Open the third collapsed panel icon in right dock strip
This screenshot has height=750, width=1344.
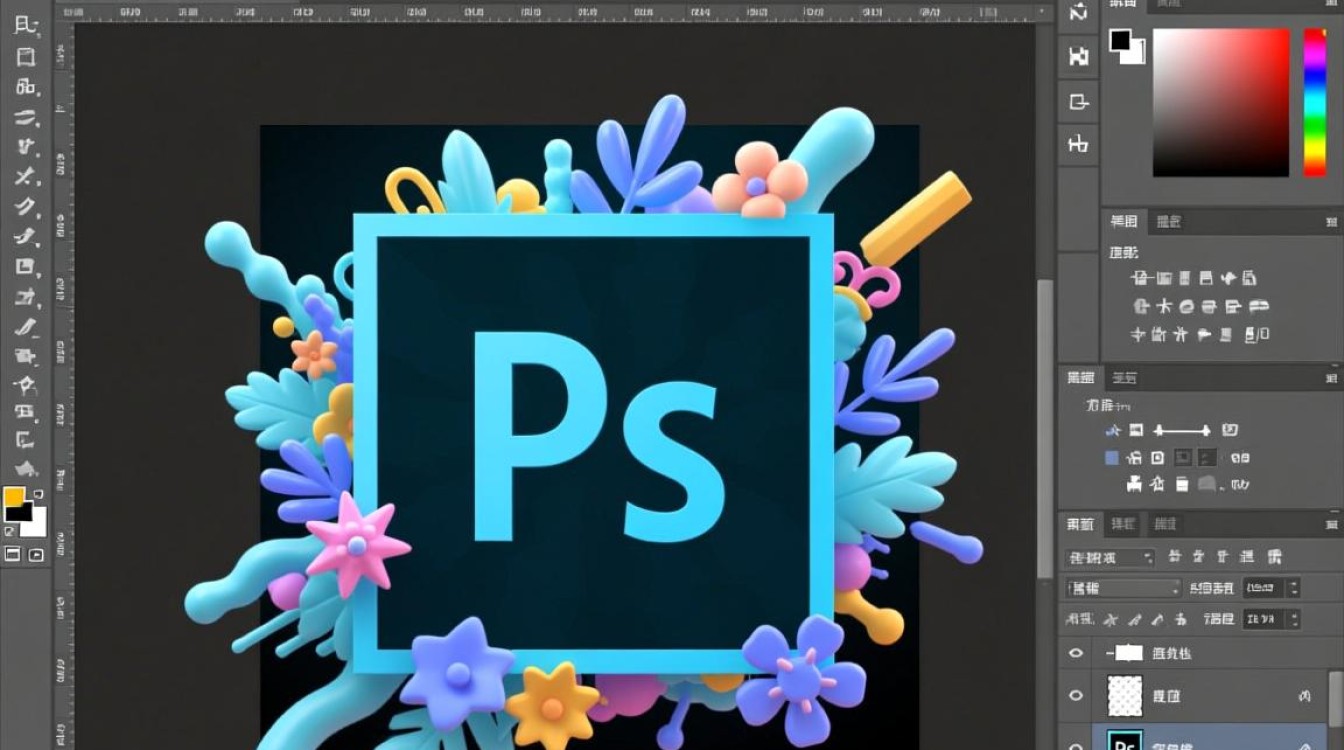tap(1078, 101)
